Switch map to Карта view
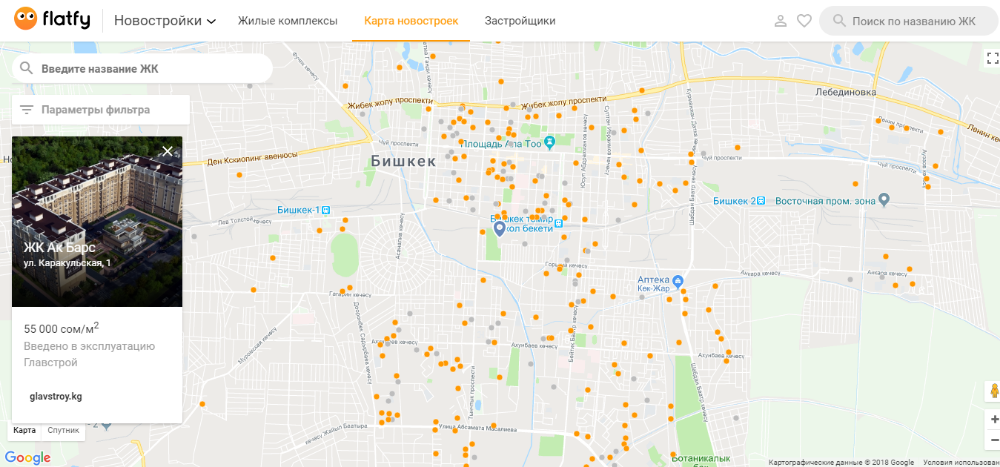This screenshot has height=467, width=1000. [x=25, y=430]
